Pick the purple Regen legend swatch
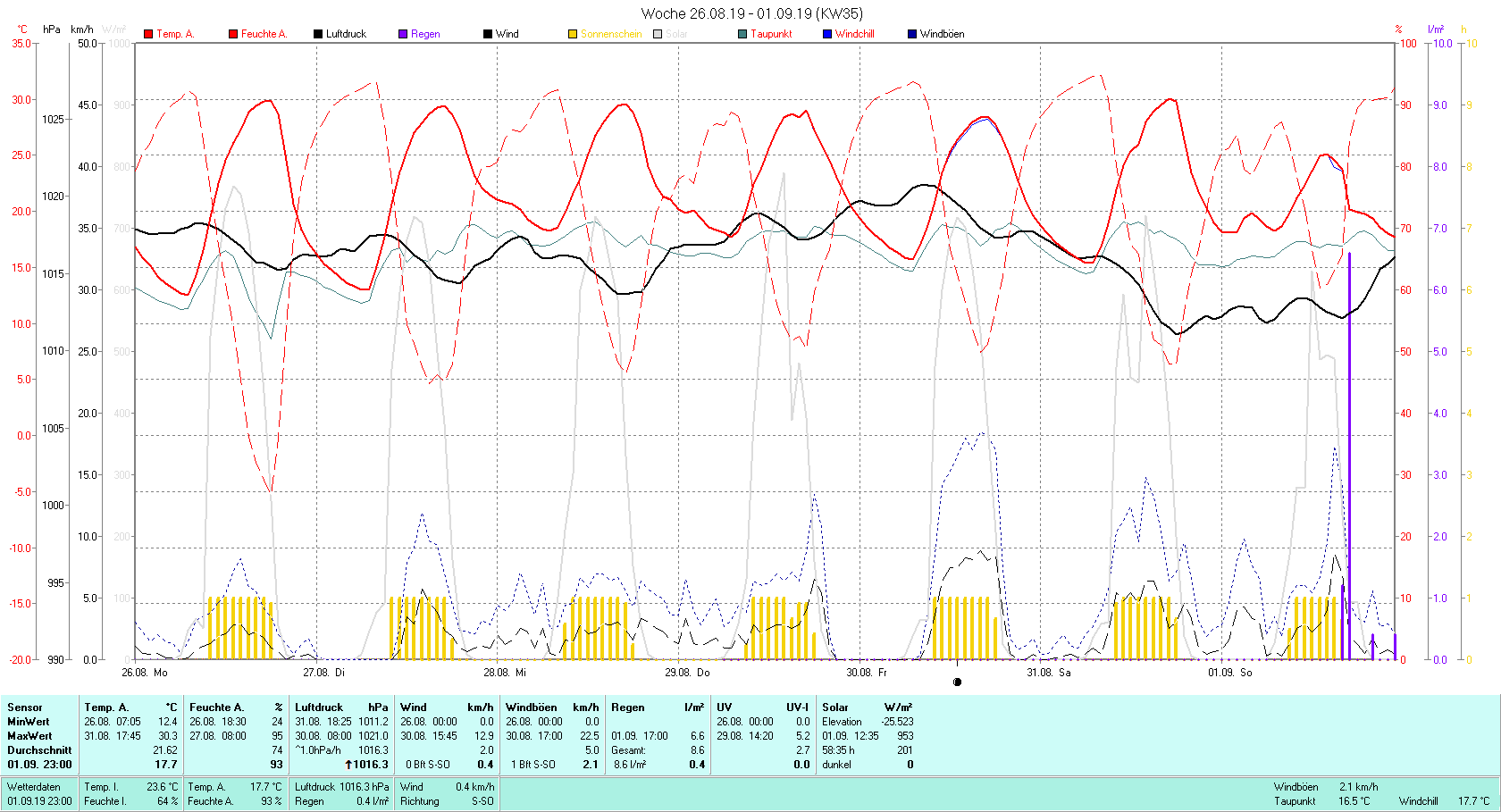The width and height of the screenshot is (1501, 812). (x=403, y=34)
